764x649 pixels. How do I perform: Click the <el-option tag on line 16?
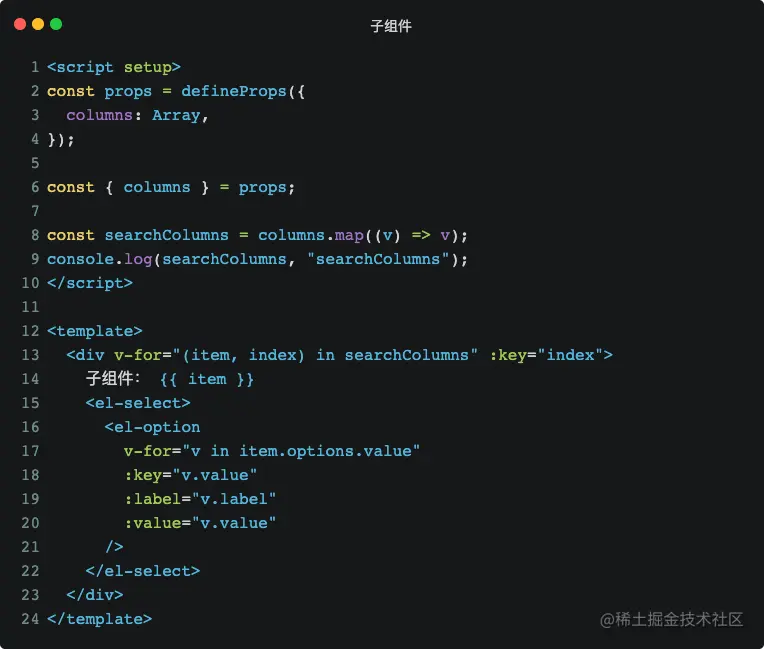[x=152, y=427]
